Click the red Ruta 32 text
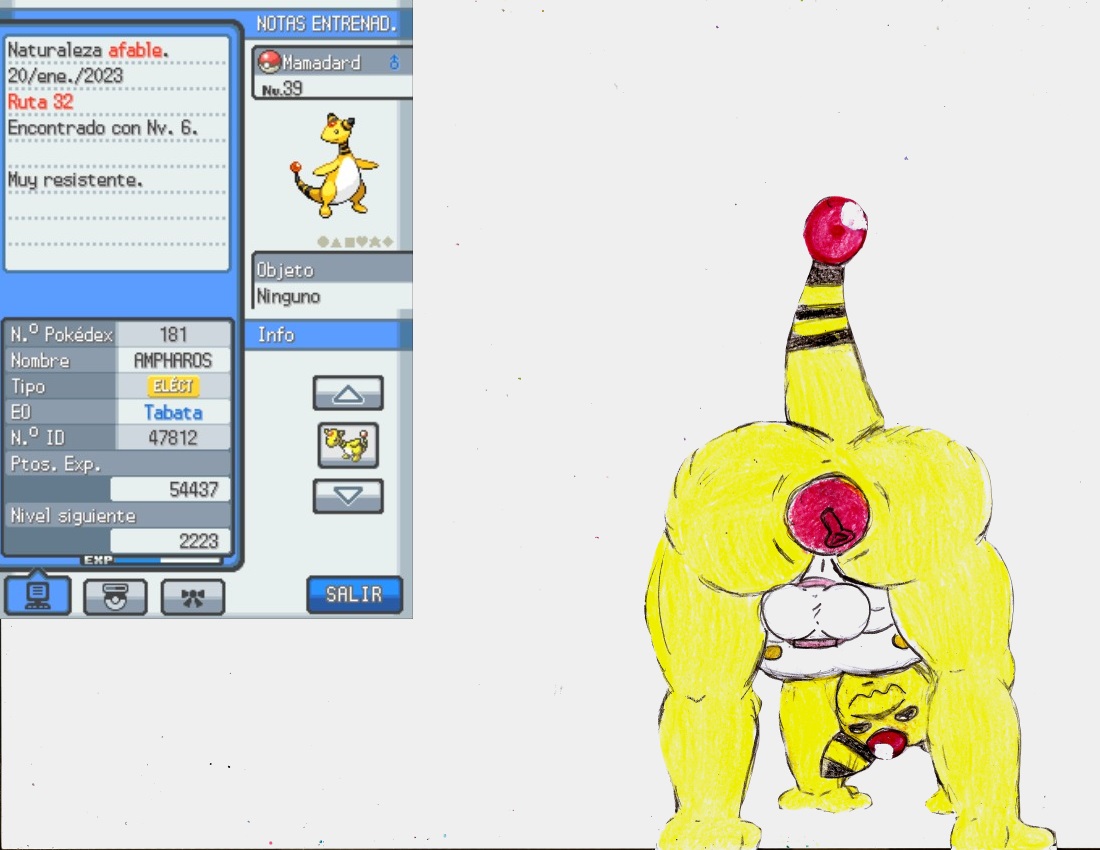The image size is (1100, 850). [40, 102]
